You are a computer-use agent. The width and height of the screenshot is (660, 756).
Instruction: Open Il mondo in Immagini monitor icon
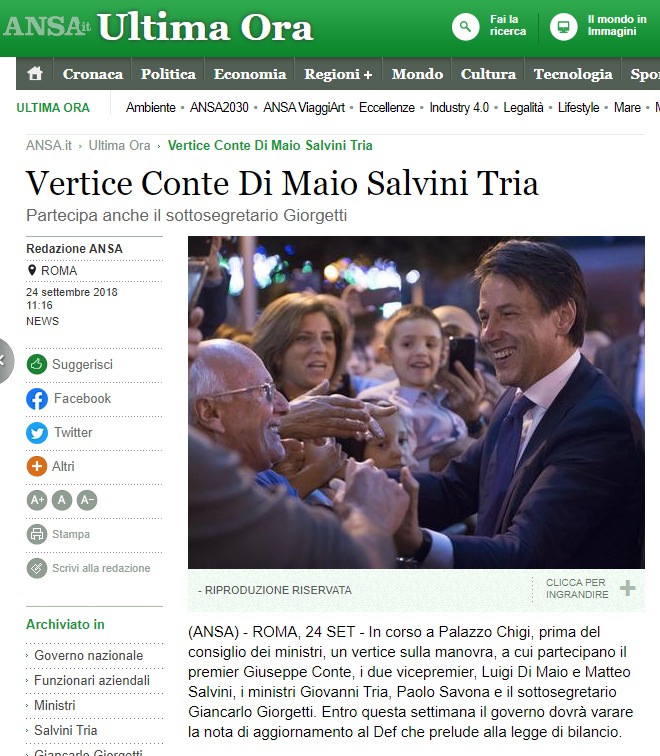(563, 27)
